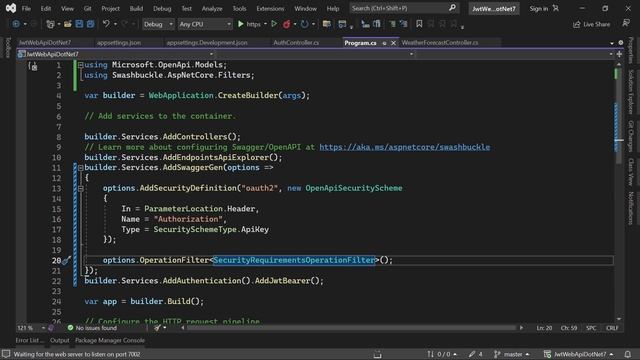Click the JwtWe...otNet7 solution name button
640x360 pixels.
tap(494, 8)
